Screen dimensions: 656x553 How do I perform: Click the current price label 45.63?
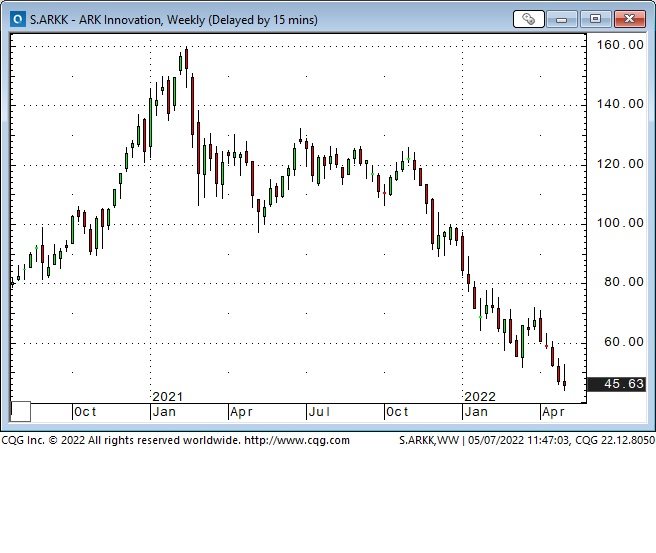tap(617, 384)
